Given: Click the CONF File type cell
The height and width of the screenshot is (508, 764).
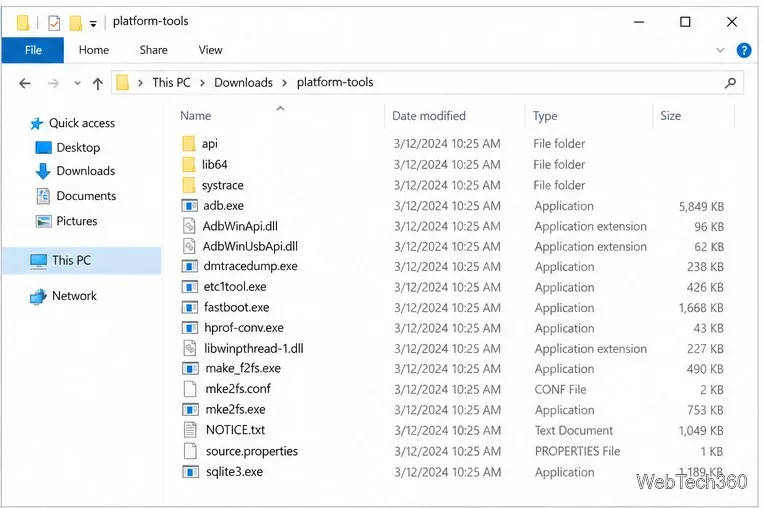Looking at the screenshot, I should [x=560, y=390].
